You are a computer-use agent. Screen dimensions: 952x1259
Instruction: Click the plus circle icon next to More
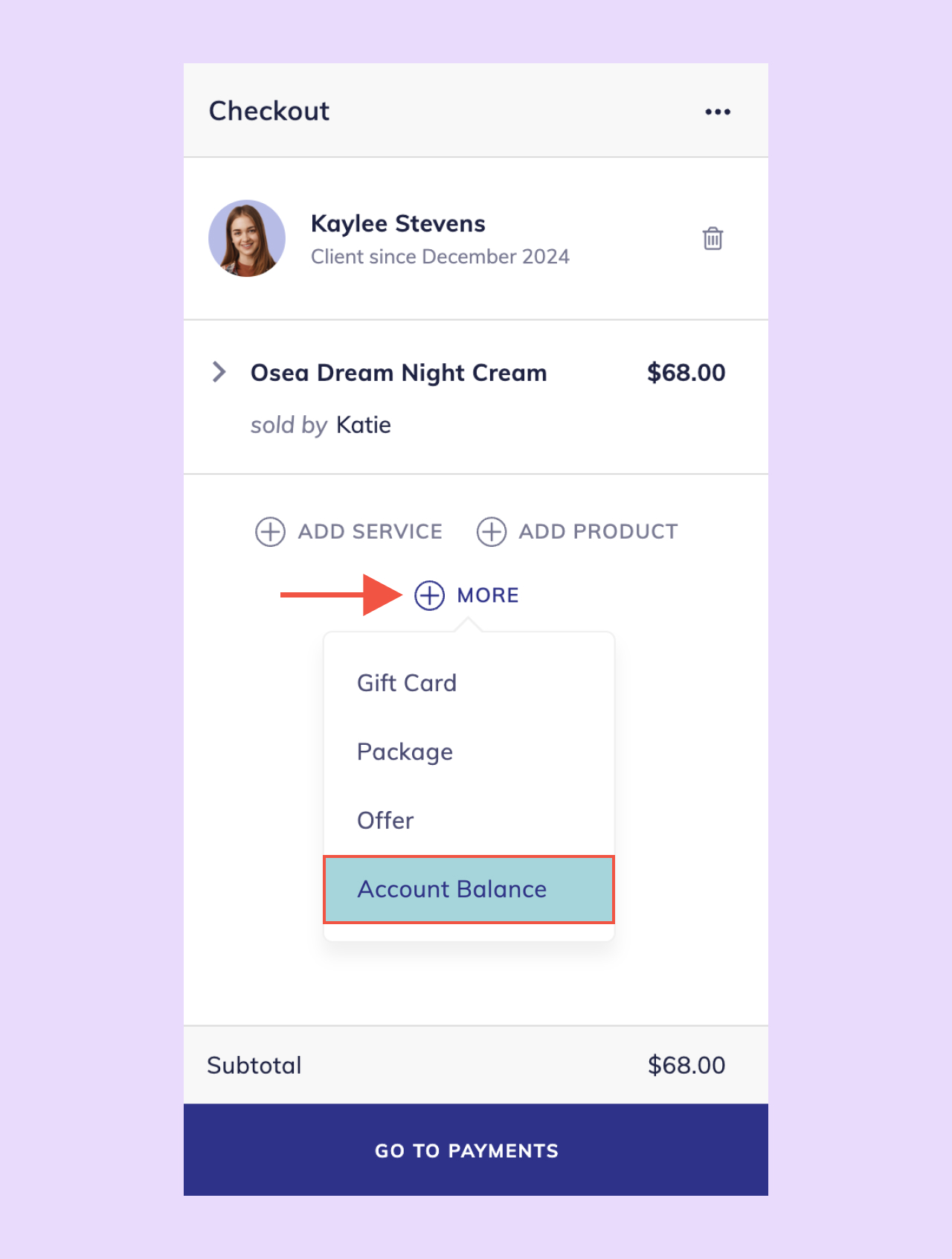(x=429, y=595)
